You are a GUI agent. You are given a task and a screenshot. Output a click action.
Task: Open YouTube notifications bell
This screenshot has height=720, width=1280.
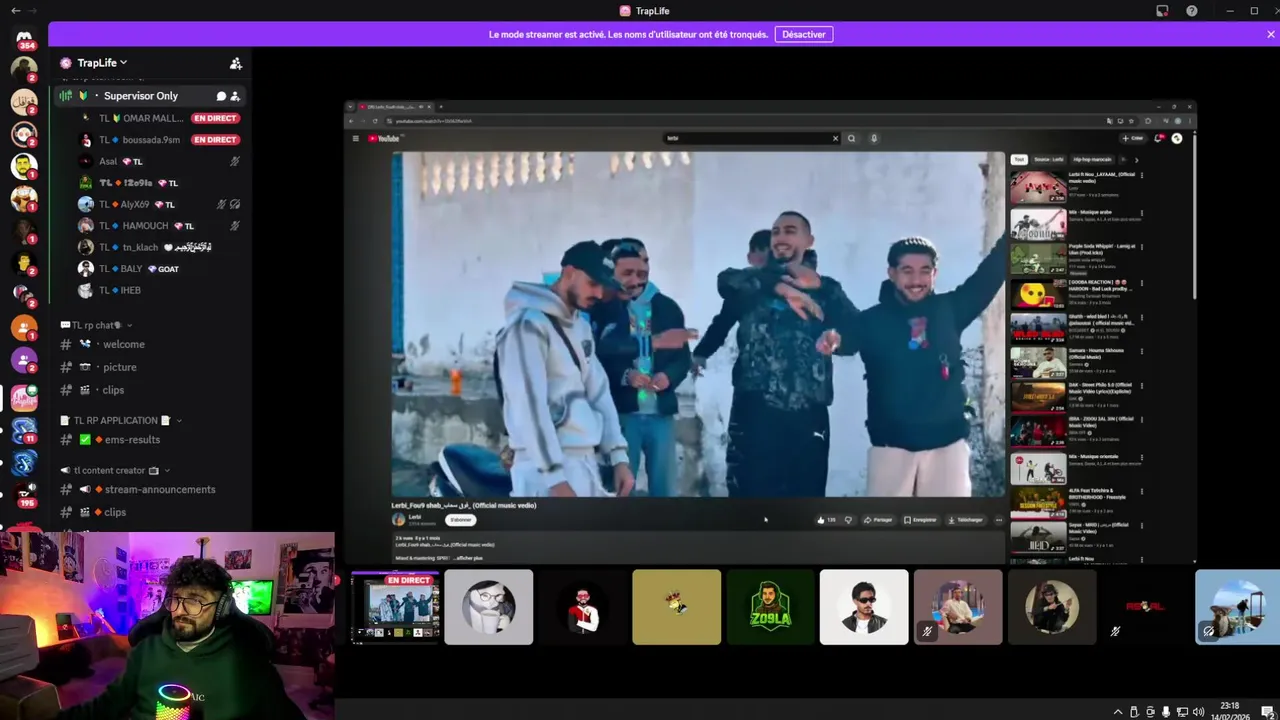[1159, 138]
